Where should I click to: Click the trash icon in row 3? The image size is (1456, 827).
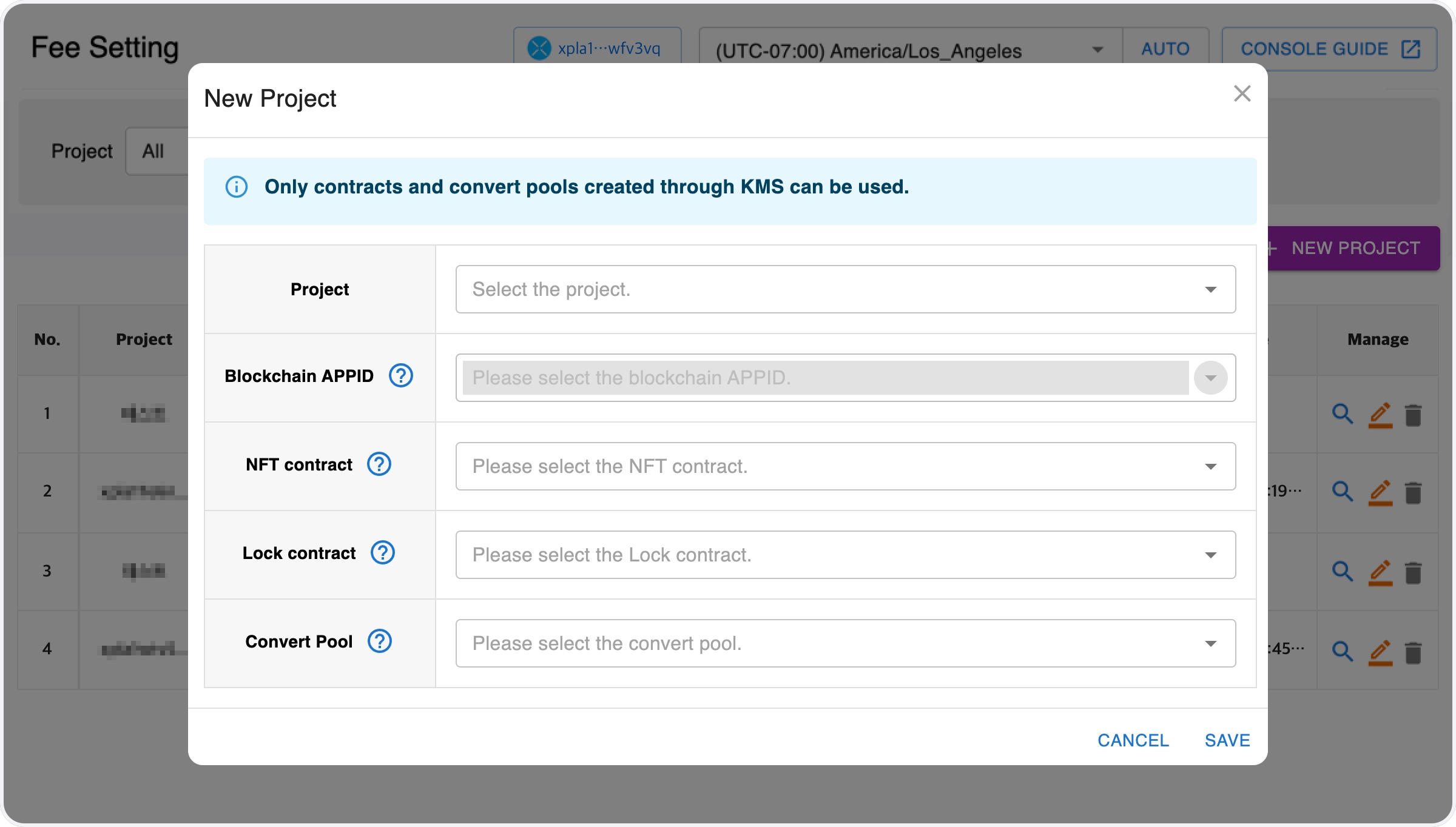coord(1414,572)
